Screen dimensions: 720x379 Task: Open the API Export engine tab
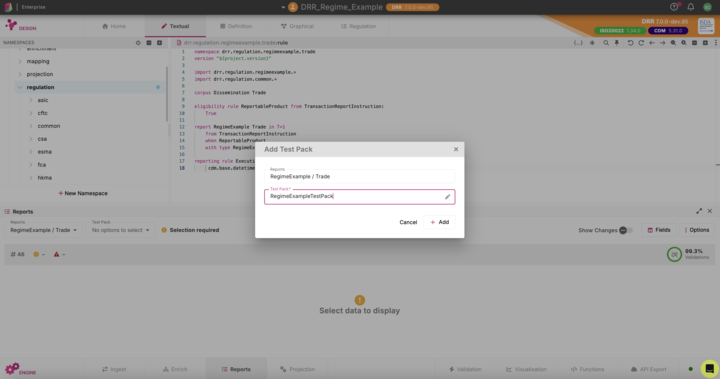[648, 369]
